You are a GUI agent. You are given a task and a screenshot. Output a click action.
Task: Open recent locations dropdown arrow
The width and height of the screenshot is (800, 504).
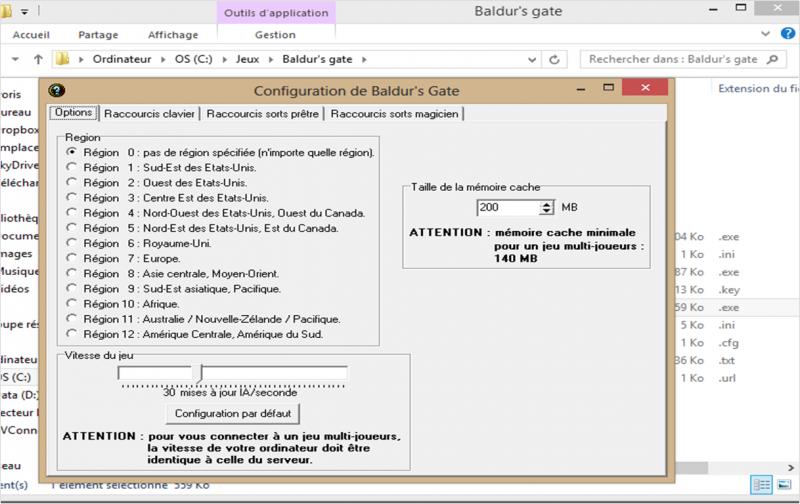pos(15,59)
